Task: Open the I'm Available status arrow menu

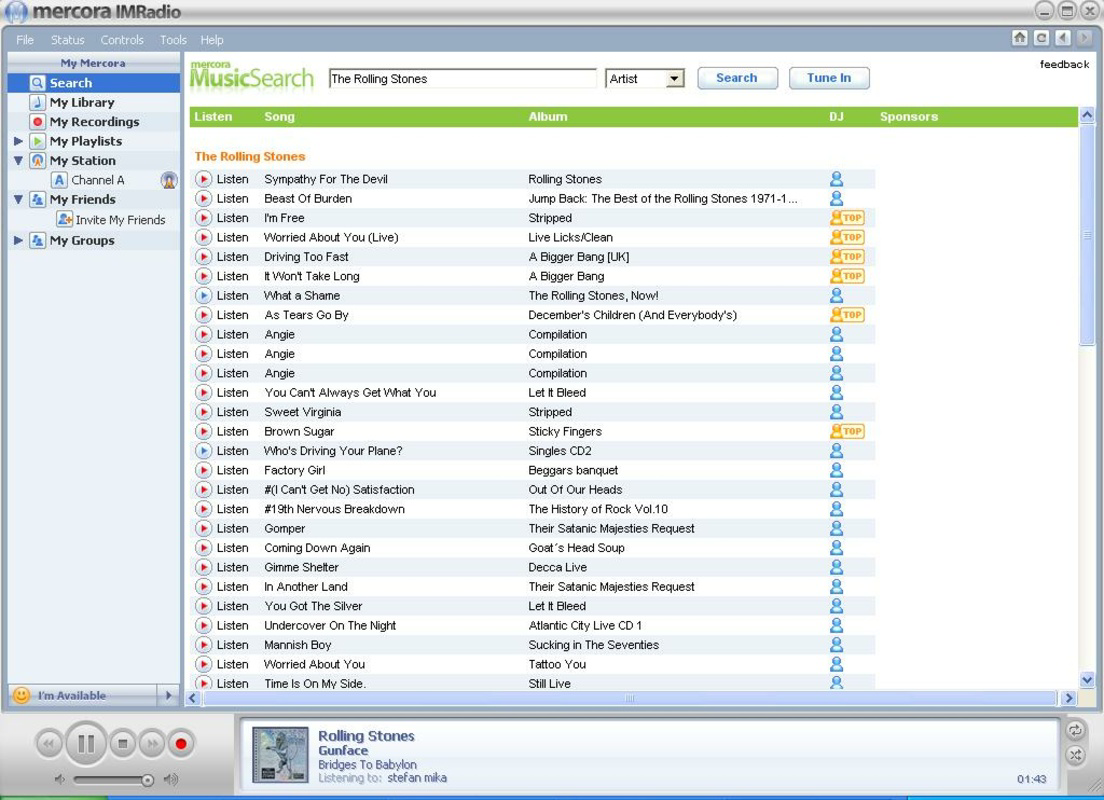Action: point(168,696)
